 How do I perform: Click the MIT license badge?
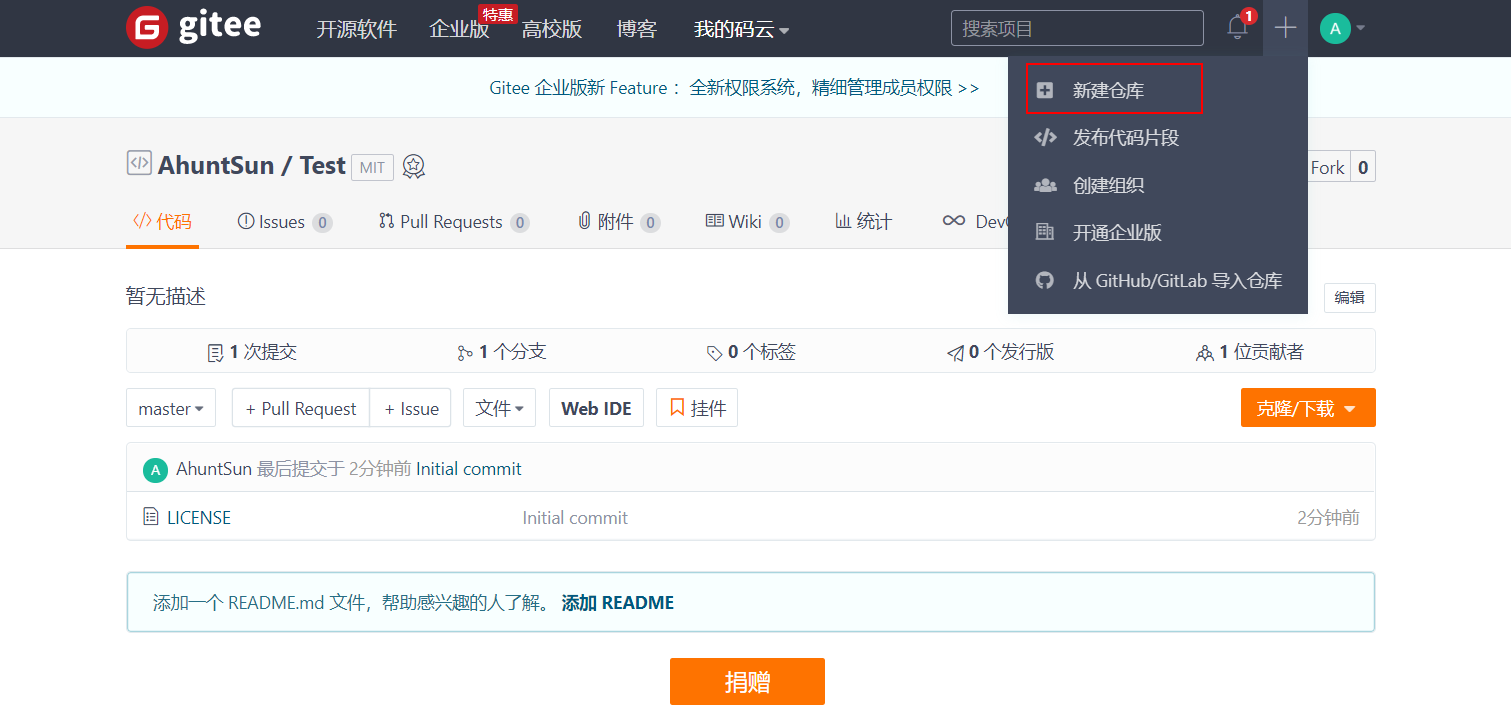pos(372,168)
